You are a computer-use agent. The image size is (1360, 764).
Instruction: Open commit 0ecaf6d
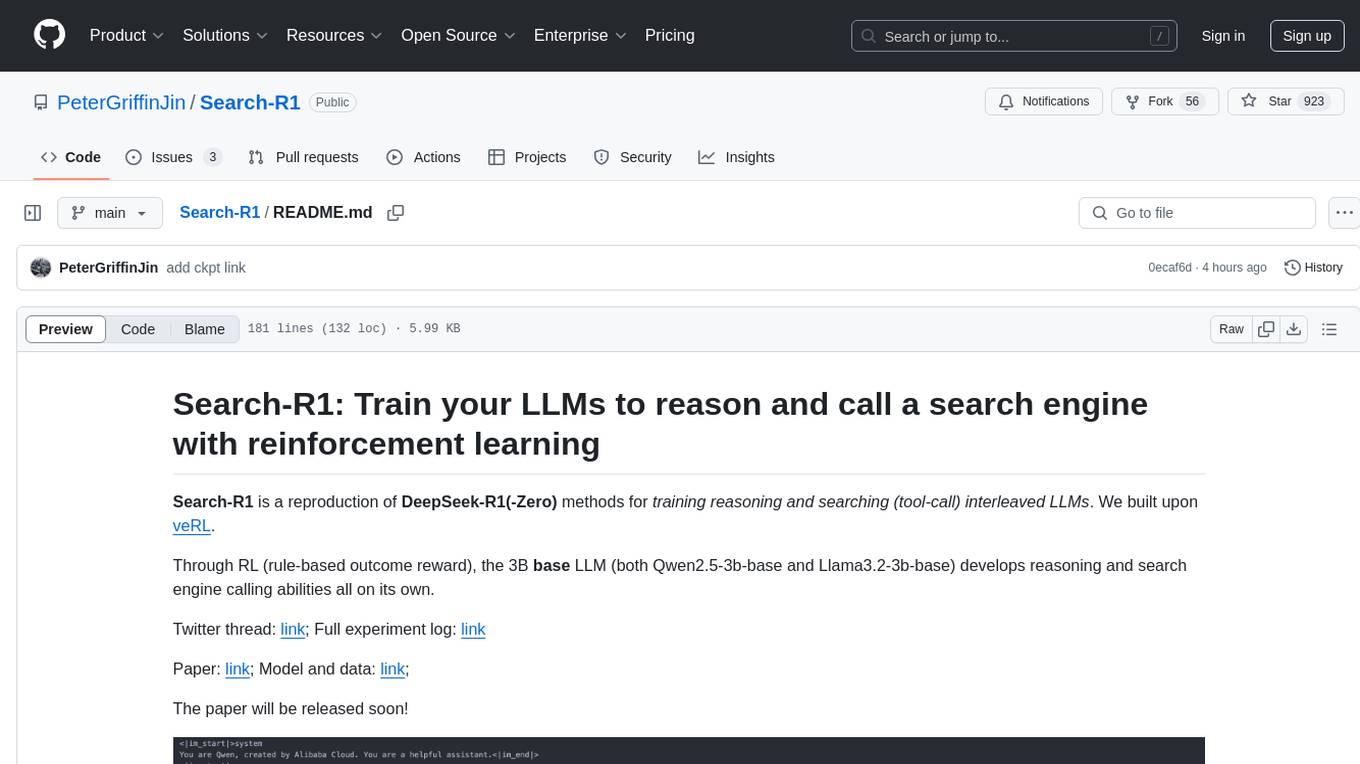pos(1170,268)
